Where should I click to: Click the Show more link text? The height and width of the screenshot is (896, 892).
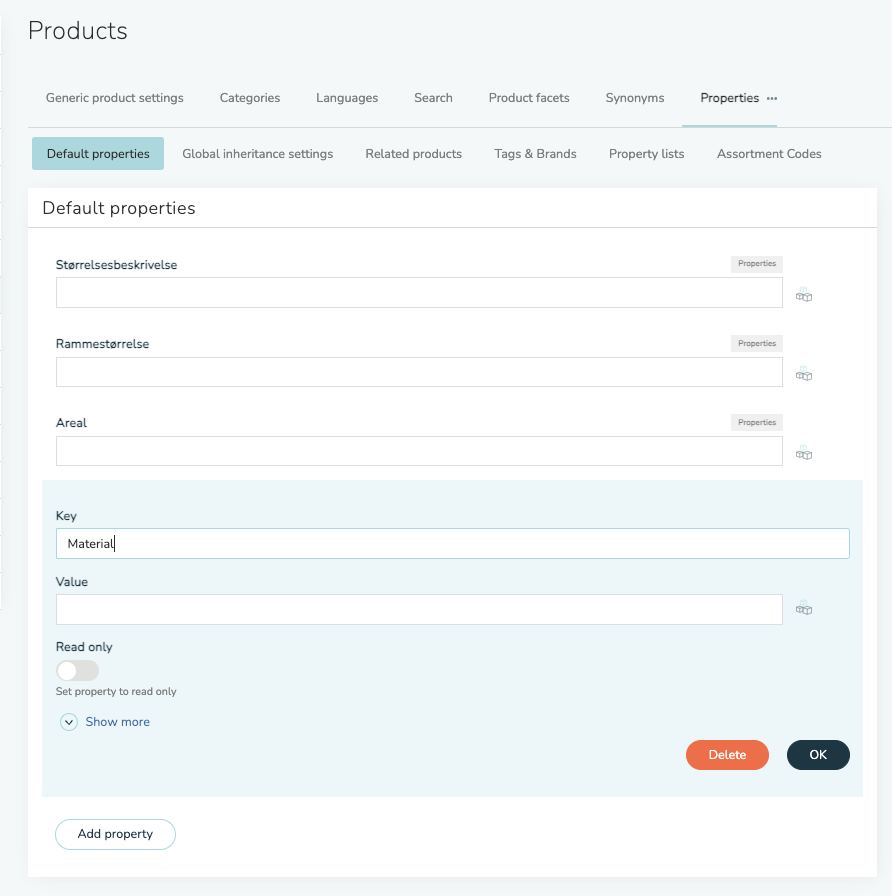(x=117, y=722)
